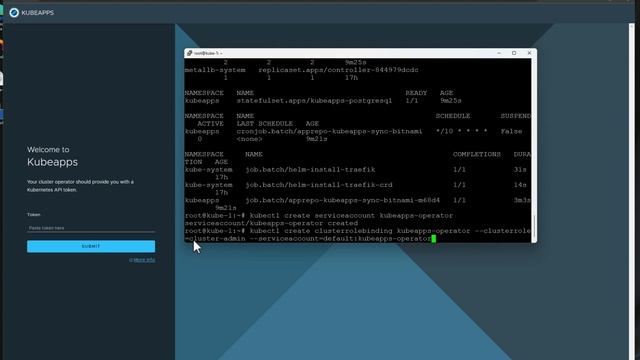This screenshot has width=640, height=360.
Task: Click the browser page scrollbar at right
Action: point(631,192)
